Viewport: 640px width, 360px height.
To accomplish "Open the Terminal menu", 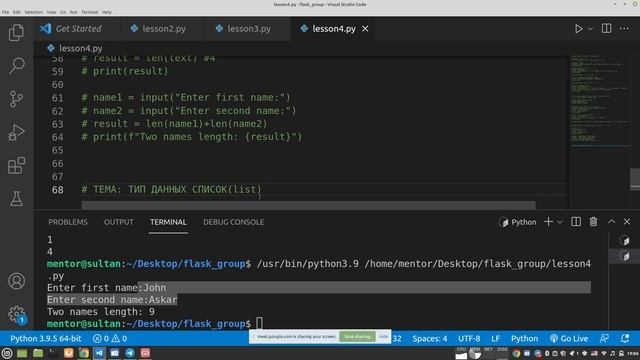I will pos(89,12).
